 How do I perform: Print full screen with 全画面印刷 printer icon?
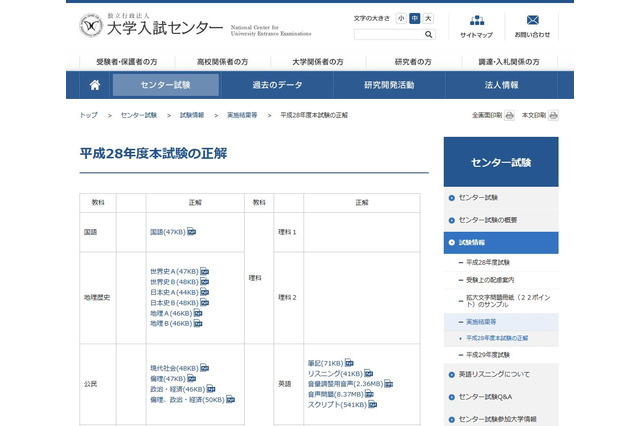(x=509, y=115)
